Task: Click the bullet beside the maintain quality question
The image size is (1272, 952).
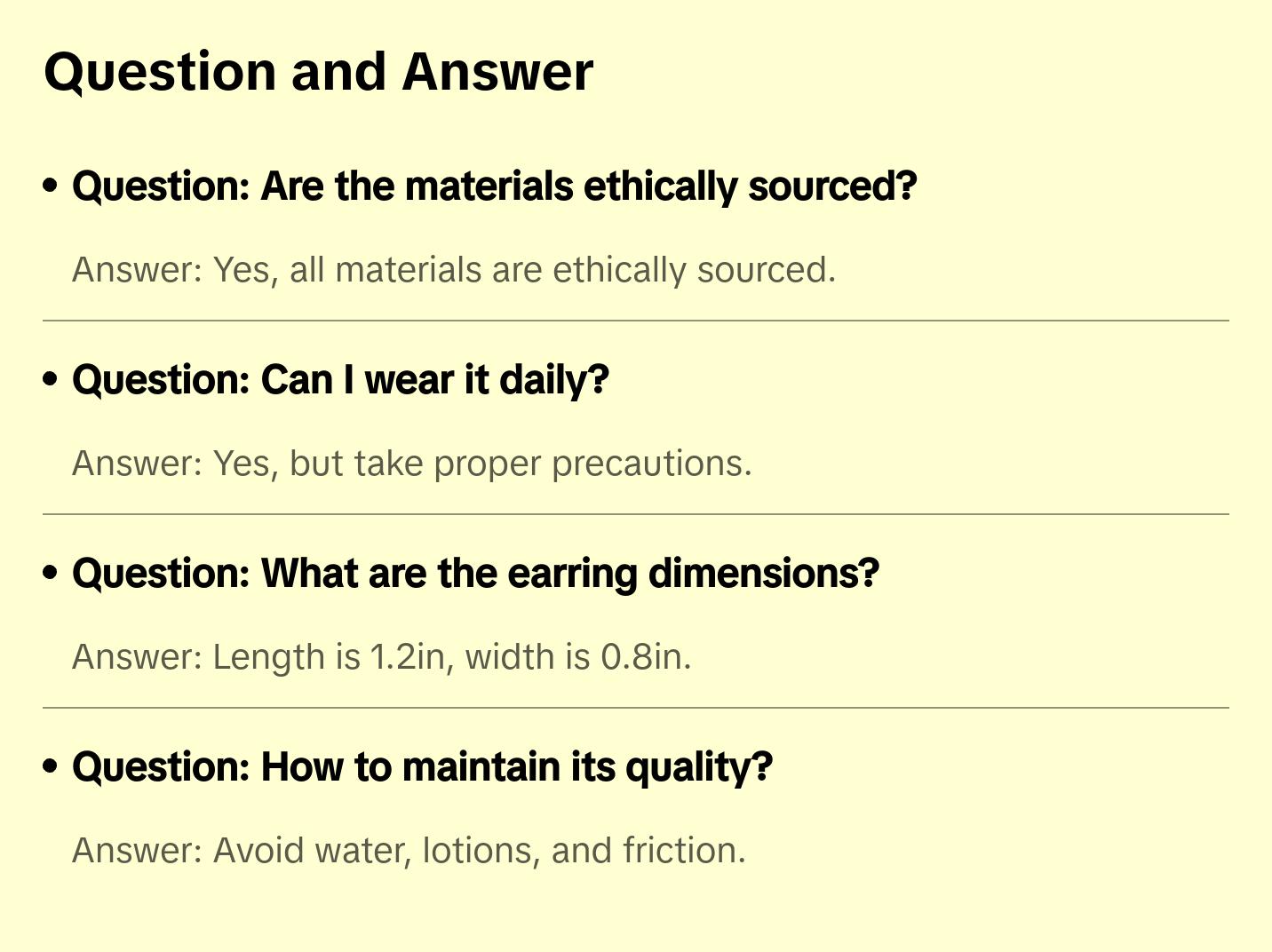Action: 51,766
